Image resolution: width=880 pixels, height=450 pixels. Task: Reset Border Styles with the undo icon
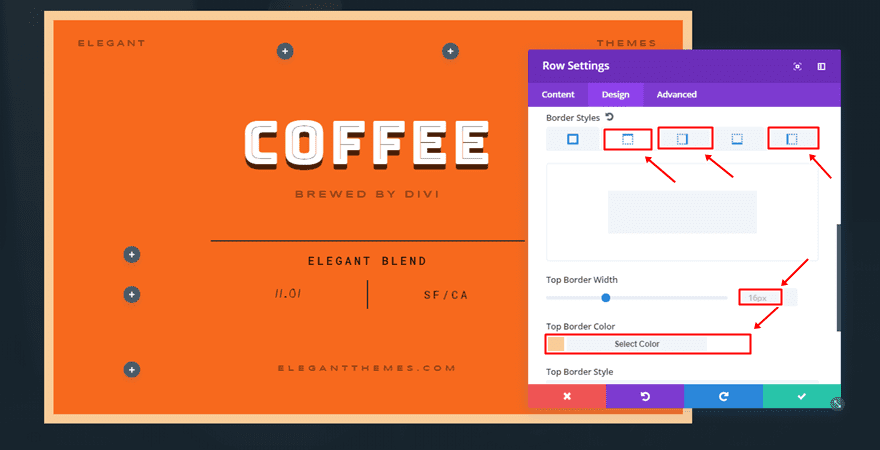610,118
